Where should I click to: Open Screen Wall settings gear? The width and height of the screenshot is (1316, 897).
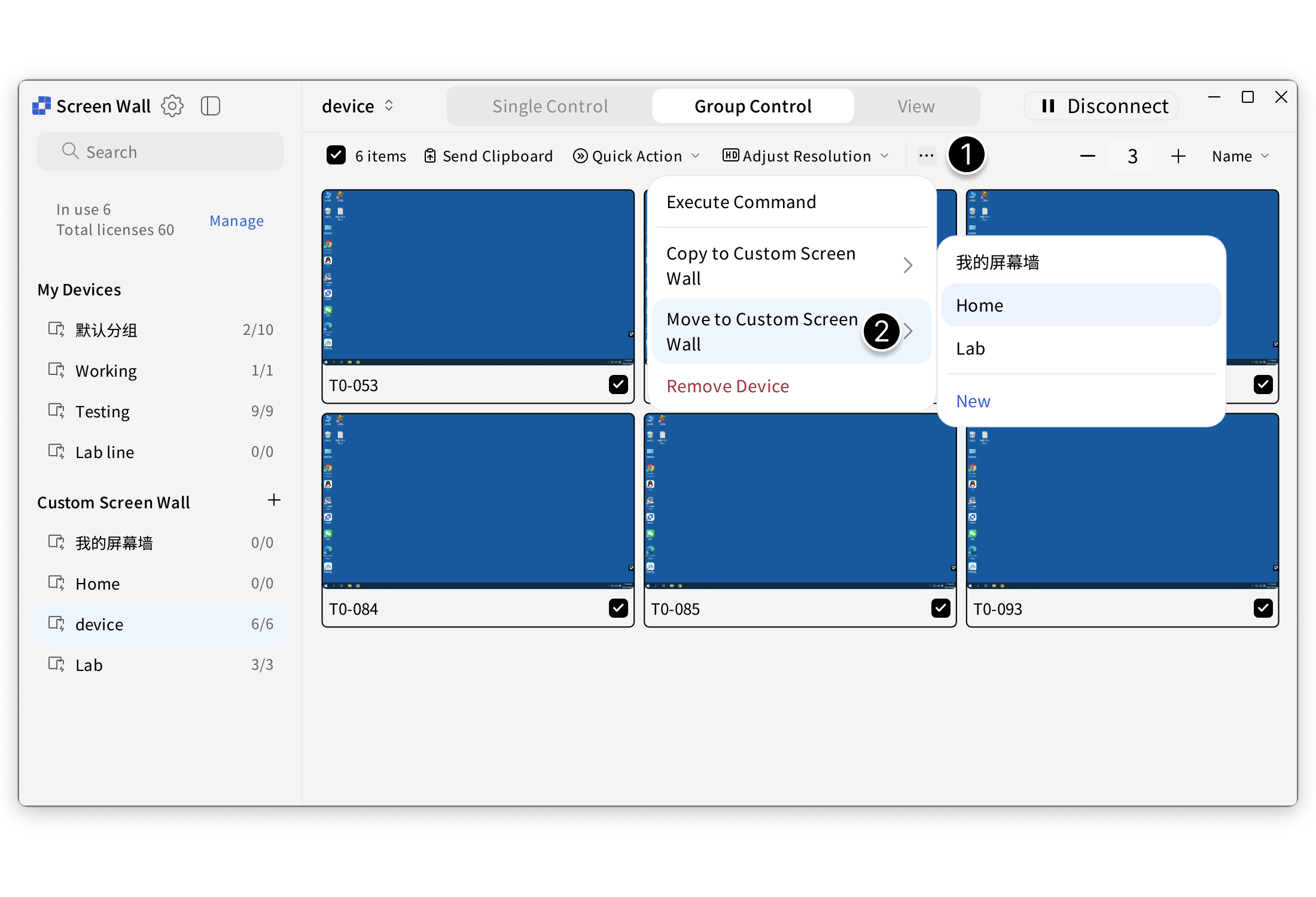click(x=172, y=106)
